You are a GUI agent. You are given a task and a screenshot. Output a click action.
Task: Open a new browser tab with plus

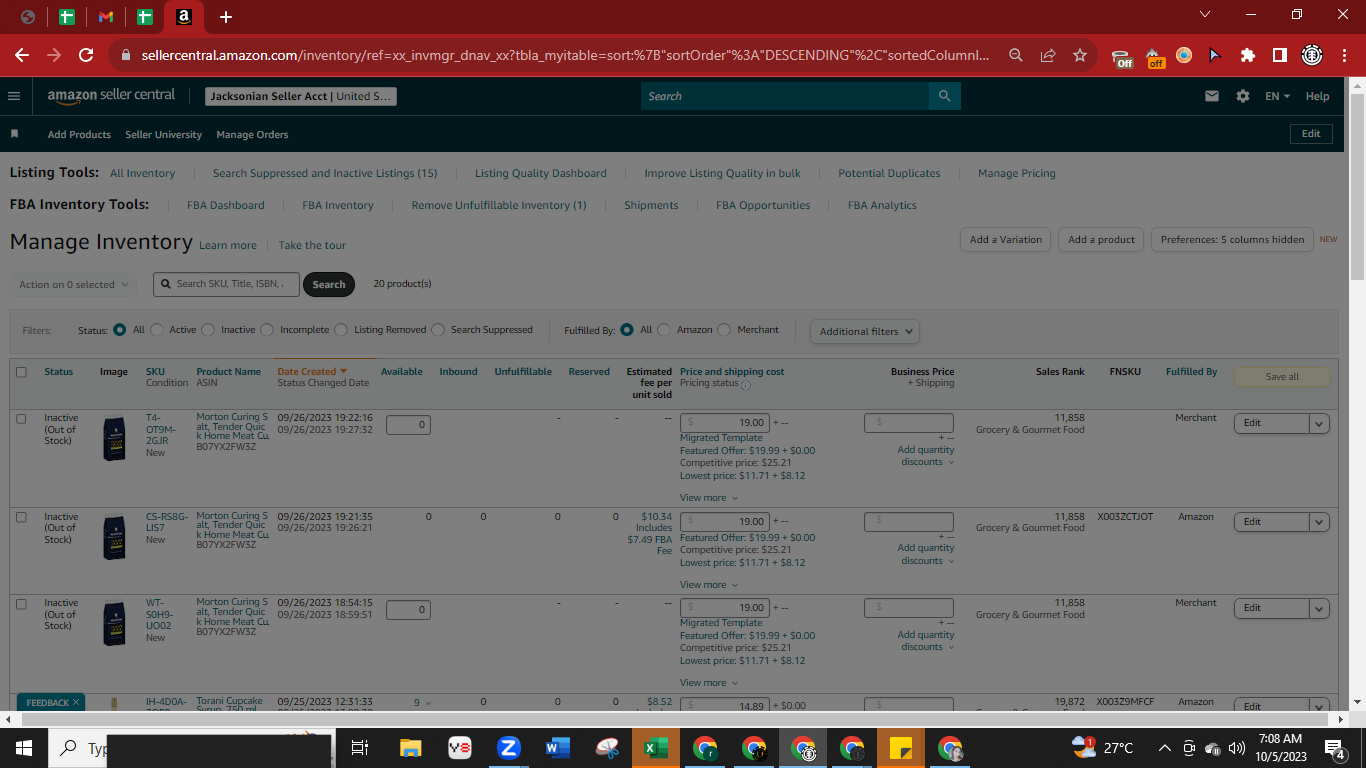coord(226,17)
